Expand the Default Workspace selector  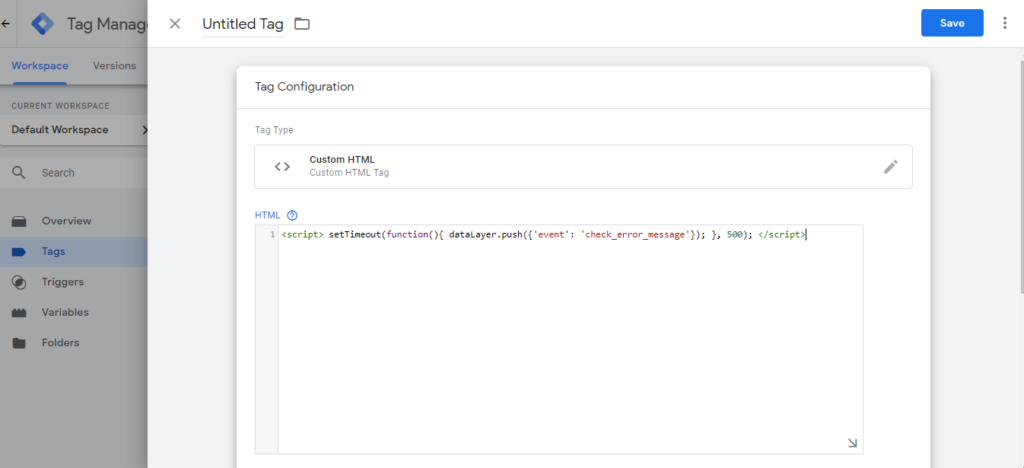coord(74,129)
